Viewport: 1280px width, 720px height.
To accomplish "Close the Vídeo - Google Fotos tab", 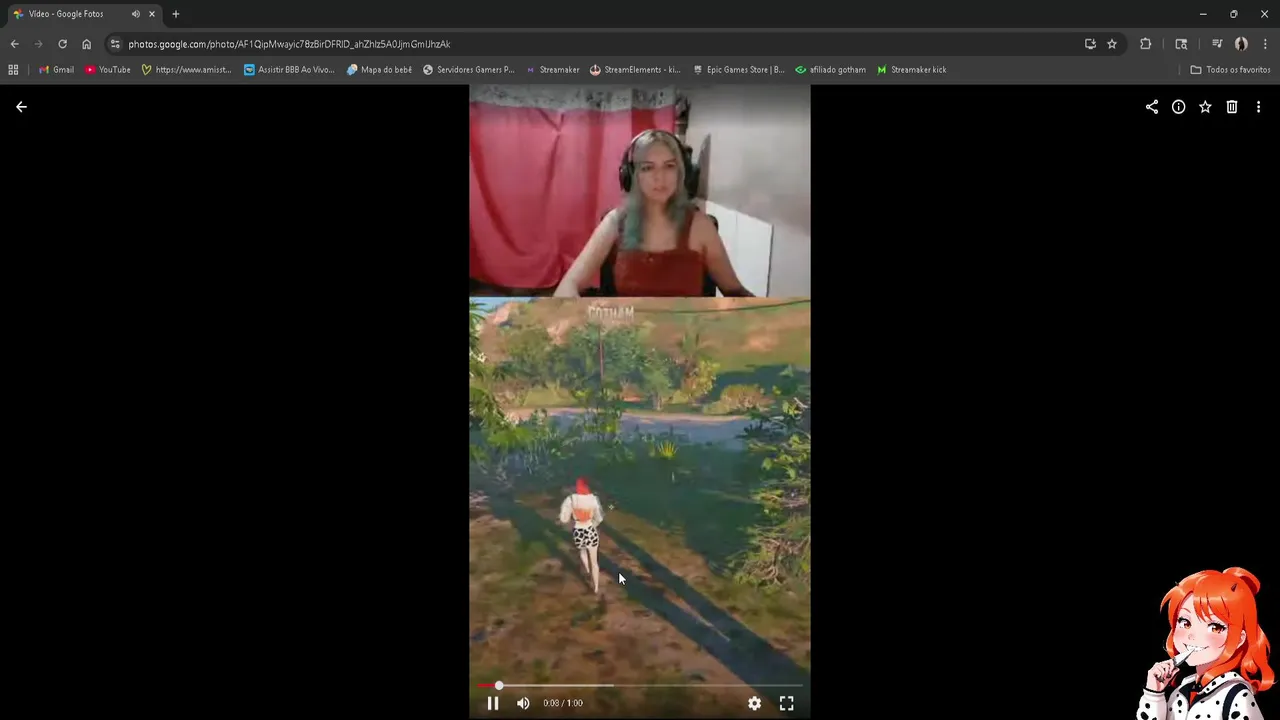I will 152,14.
